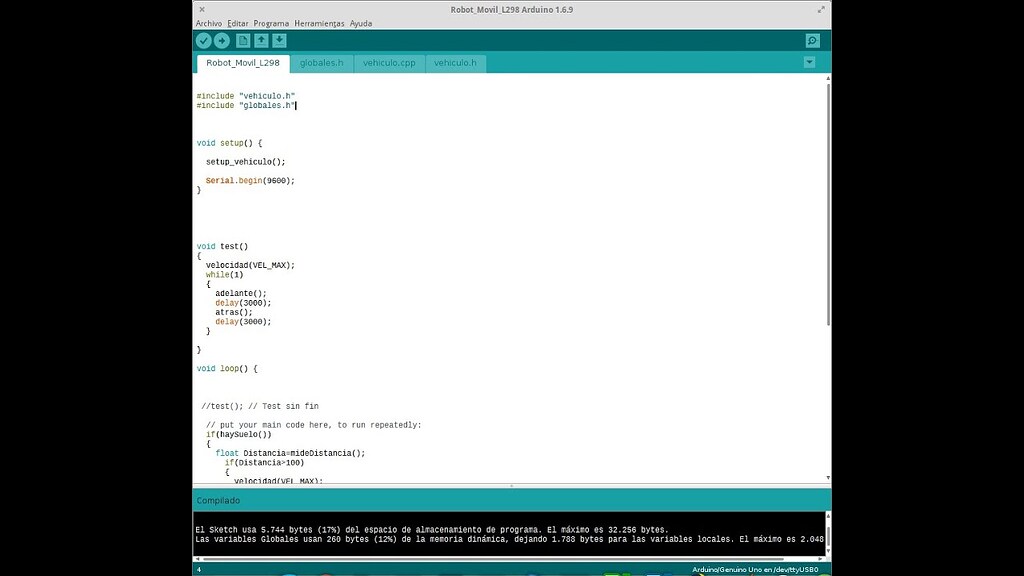Open the sketch tab list dropdown arrow
This screenshot has width=1024, height=576.
pos(810,62)
